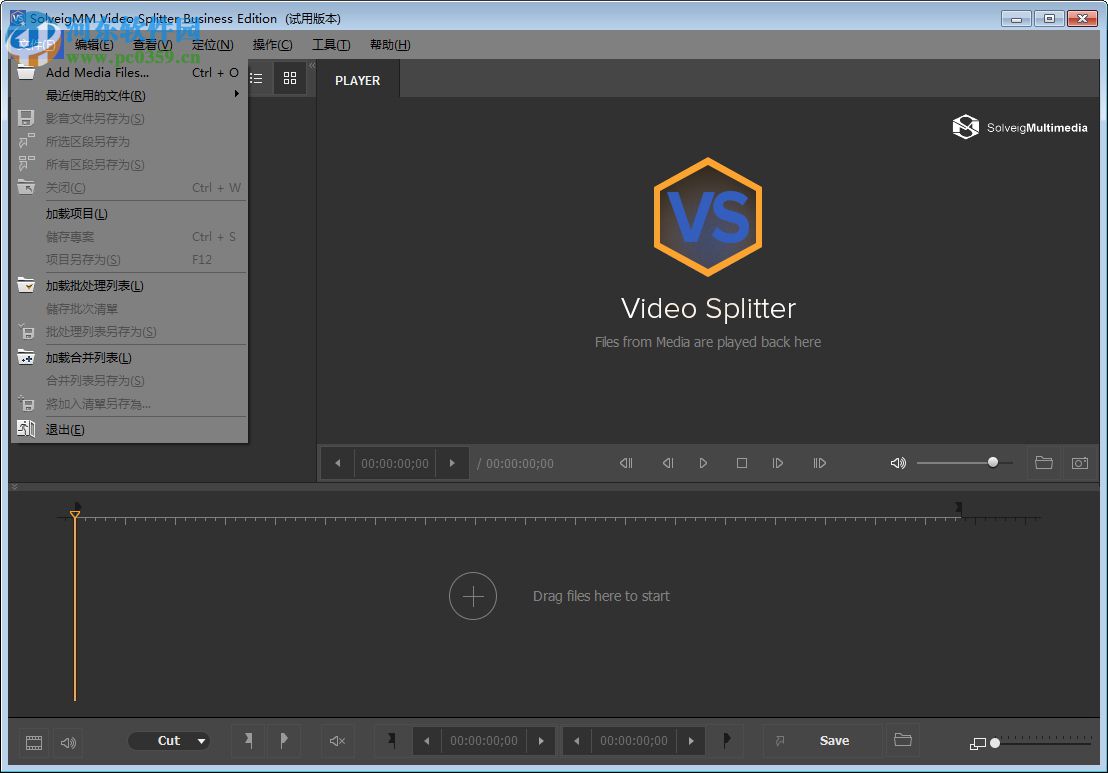This screenshot has width=1108, height=773.
Task: Take a snapshot with the camera icon
Action: click(x=1079, y=463)
